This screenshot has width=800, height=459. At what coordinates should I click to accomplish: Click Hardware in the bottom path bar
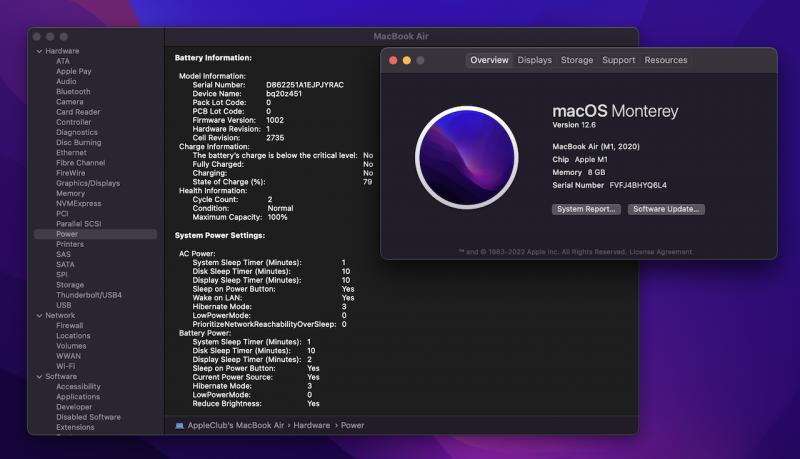point(311,425)
